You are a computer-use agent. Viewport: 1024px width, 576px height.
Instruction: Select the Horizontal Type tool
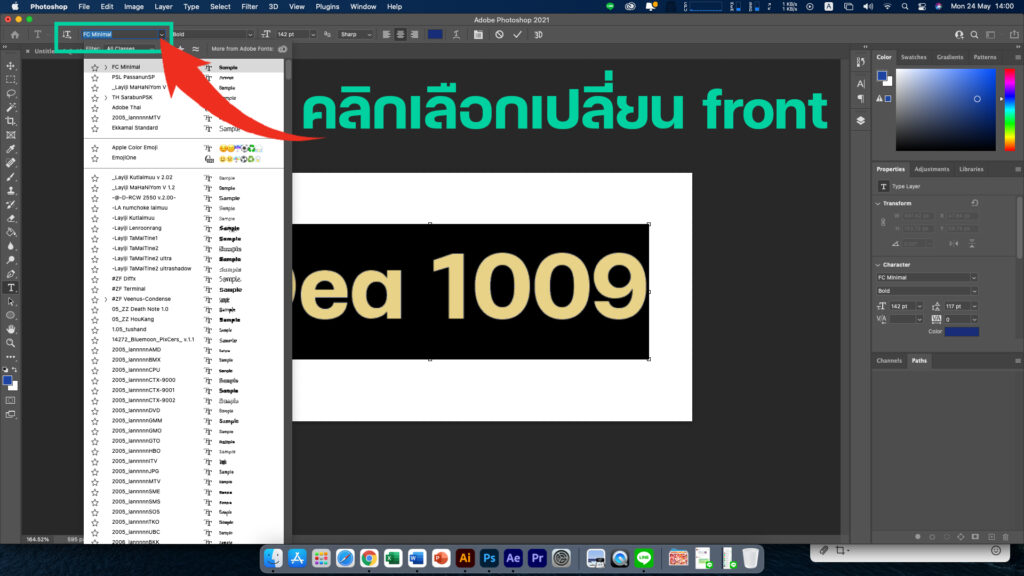(x=11, y=288)
